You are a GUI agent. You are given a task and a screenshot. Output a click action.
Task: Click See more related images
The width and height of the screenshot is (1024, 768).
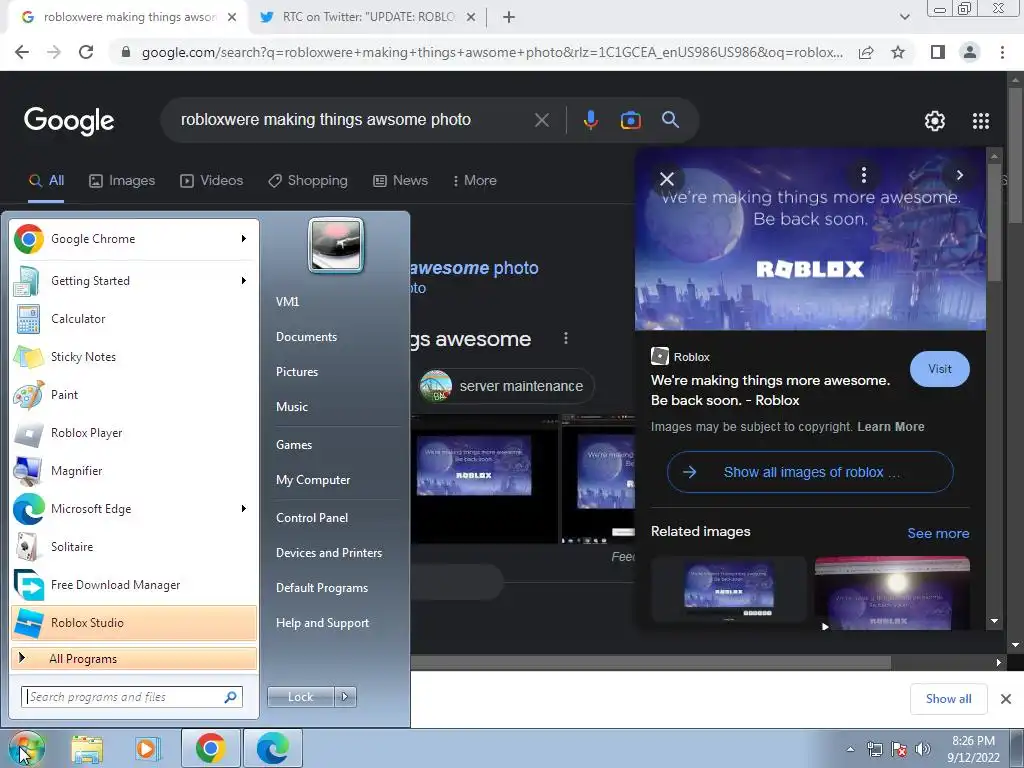pos(938,534)
